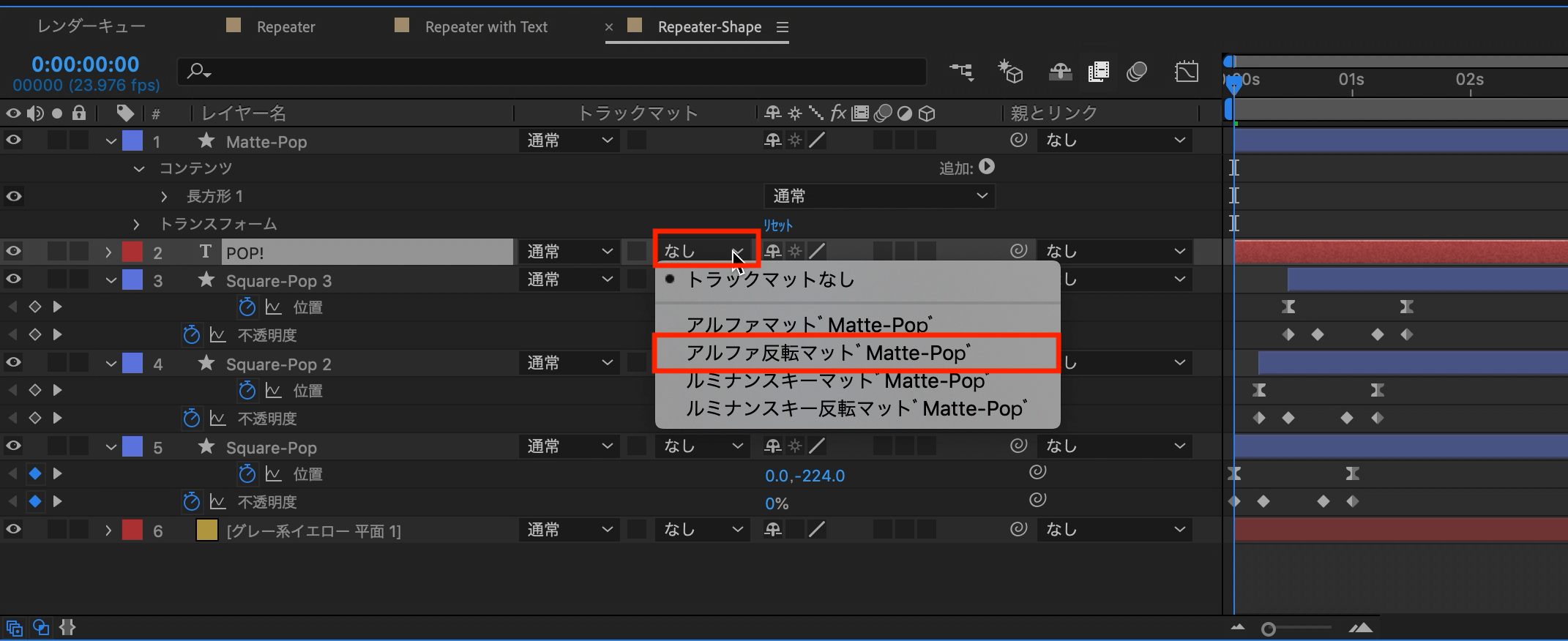Click the 0:00:00:00 current timecode

85,64
